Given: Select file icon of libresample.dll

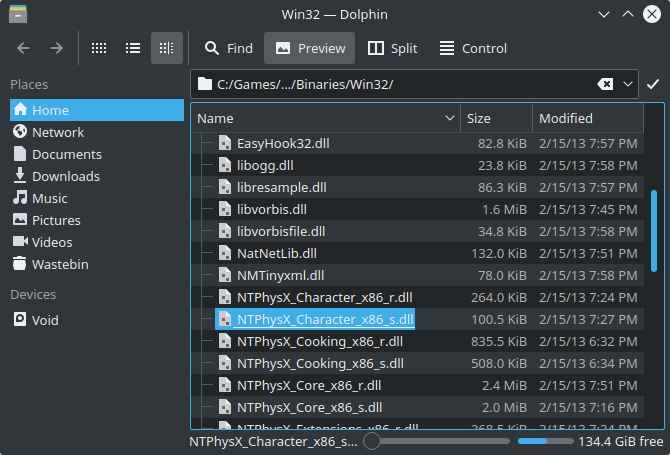Looking at the screenshot, I should 225,187.
